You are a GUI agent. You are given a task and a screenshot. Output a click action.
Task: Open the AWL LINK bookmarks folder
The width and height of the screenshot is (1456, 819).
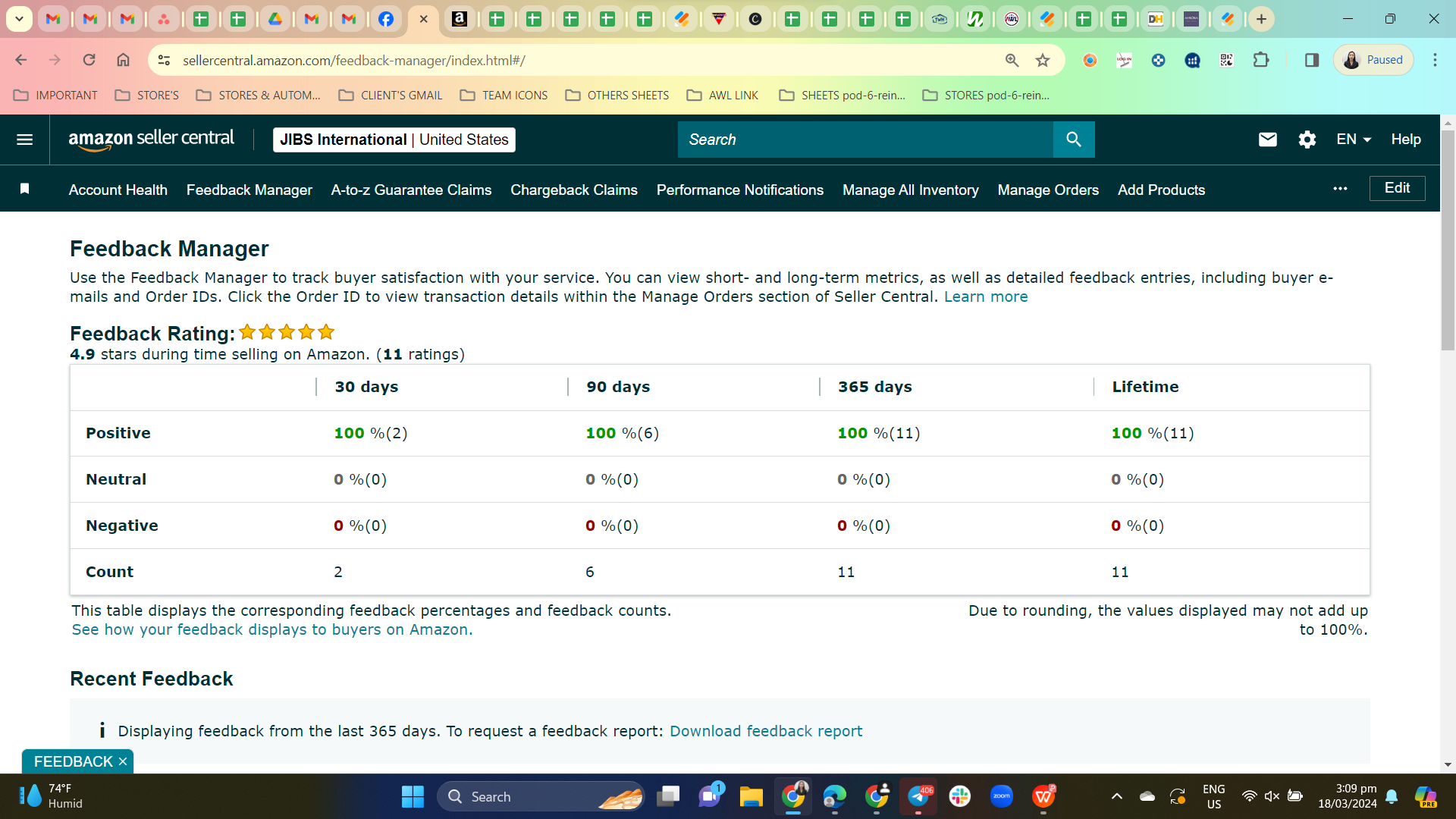pos(723,96)
